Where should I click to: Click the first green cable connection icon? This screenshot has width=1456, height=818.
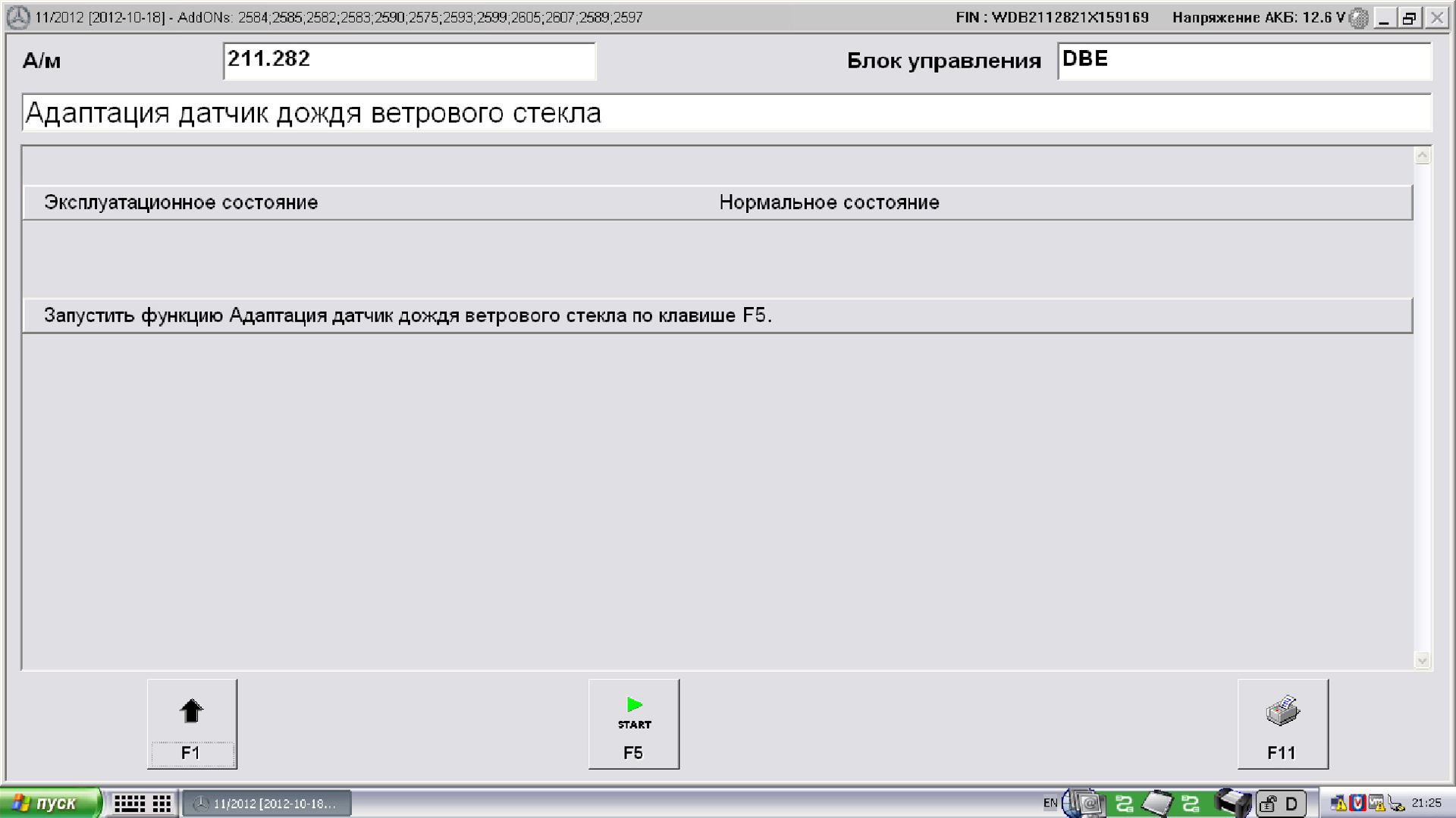(x=1125, y=804)
